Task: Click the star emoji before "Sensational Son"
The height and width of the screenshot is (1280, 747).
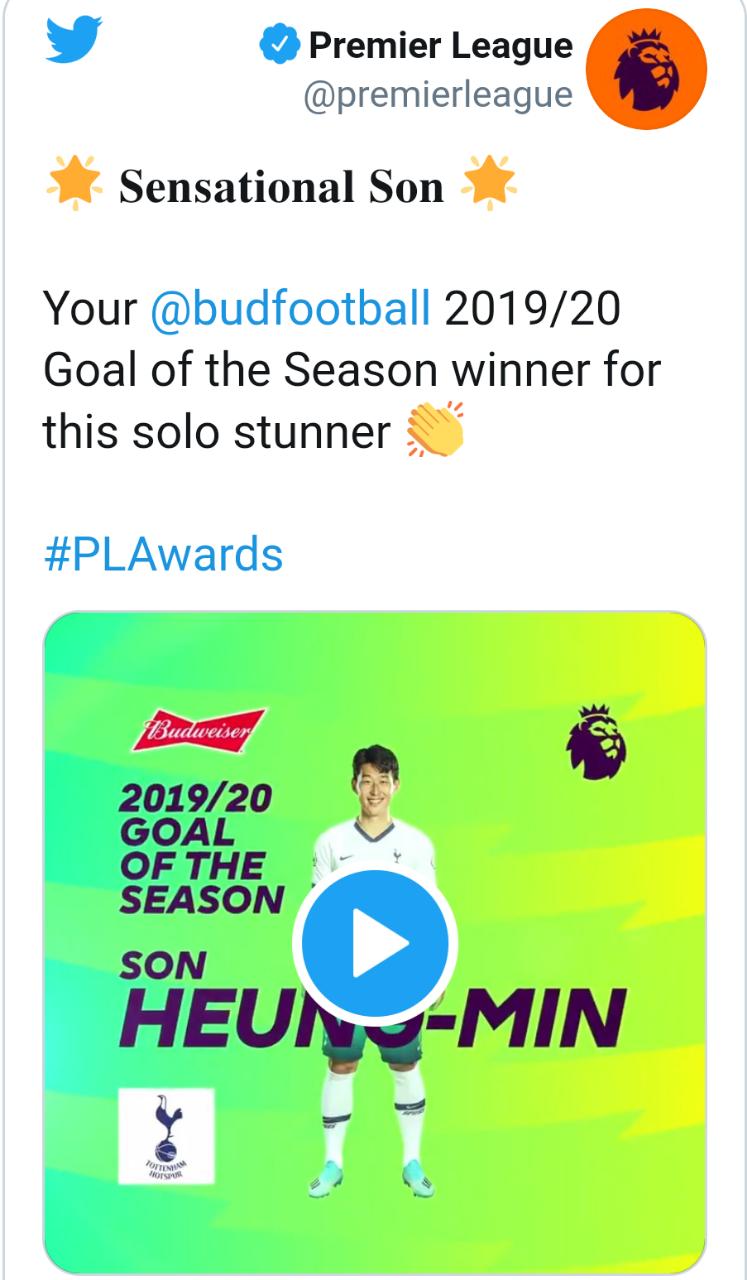Action: [74, 186]
